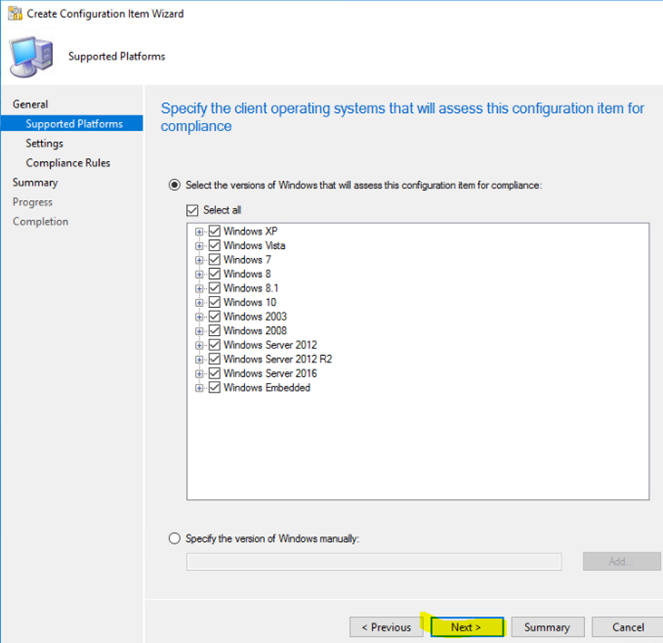Uncheck the Windows Server 2016 checkbox
663x643 pixels.
(215, 373)
